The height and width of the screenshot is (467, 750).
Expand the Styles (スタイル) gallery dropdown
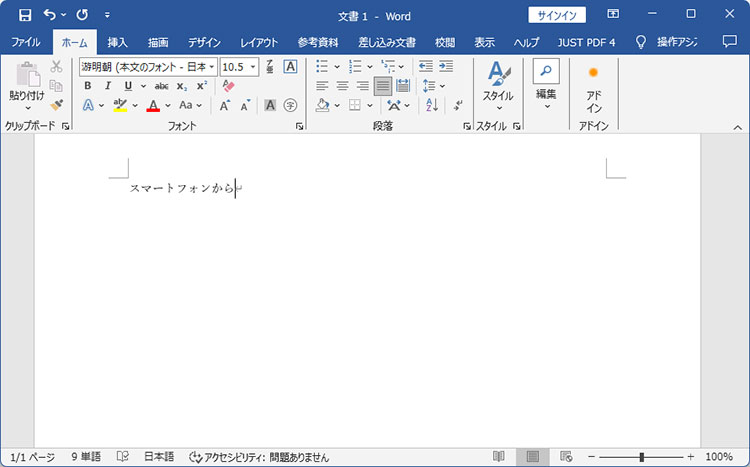pyautogui.click(x=498, y=108)
